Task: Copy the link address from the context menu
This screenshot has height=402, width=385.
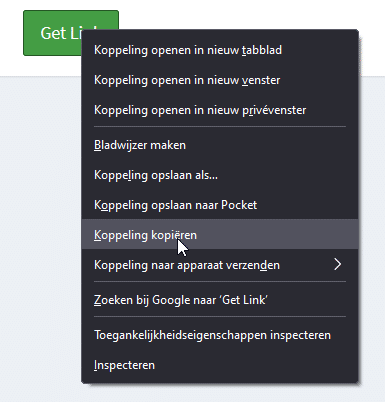Action: tap(220, 234)
